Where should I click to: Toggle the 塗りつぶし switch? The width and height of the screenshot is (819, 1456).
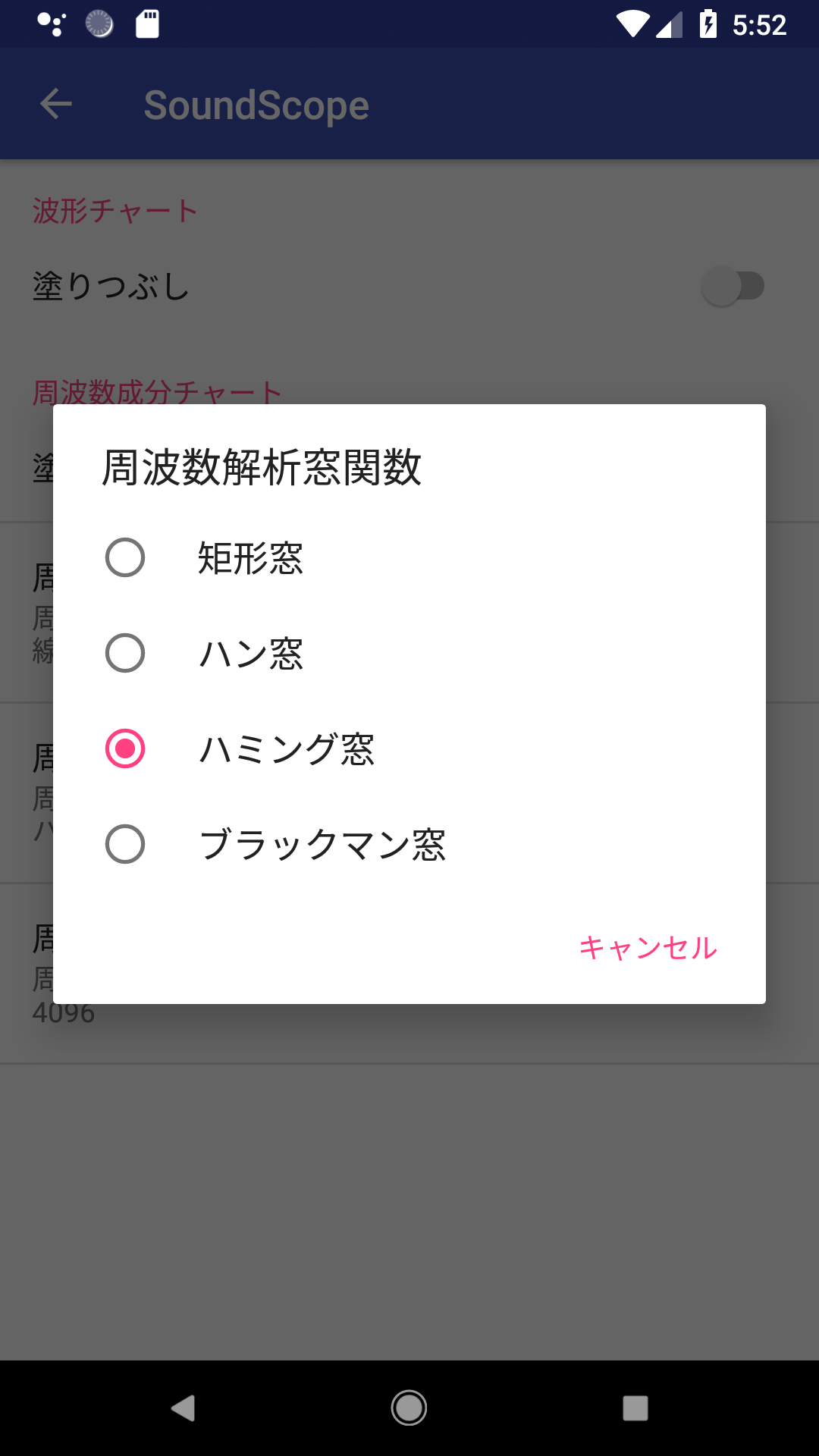pyautogui.click(x=733, y=286)
